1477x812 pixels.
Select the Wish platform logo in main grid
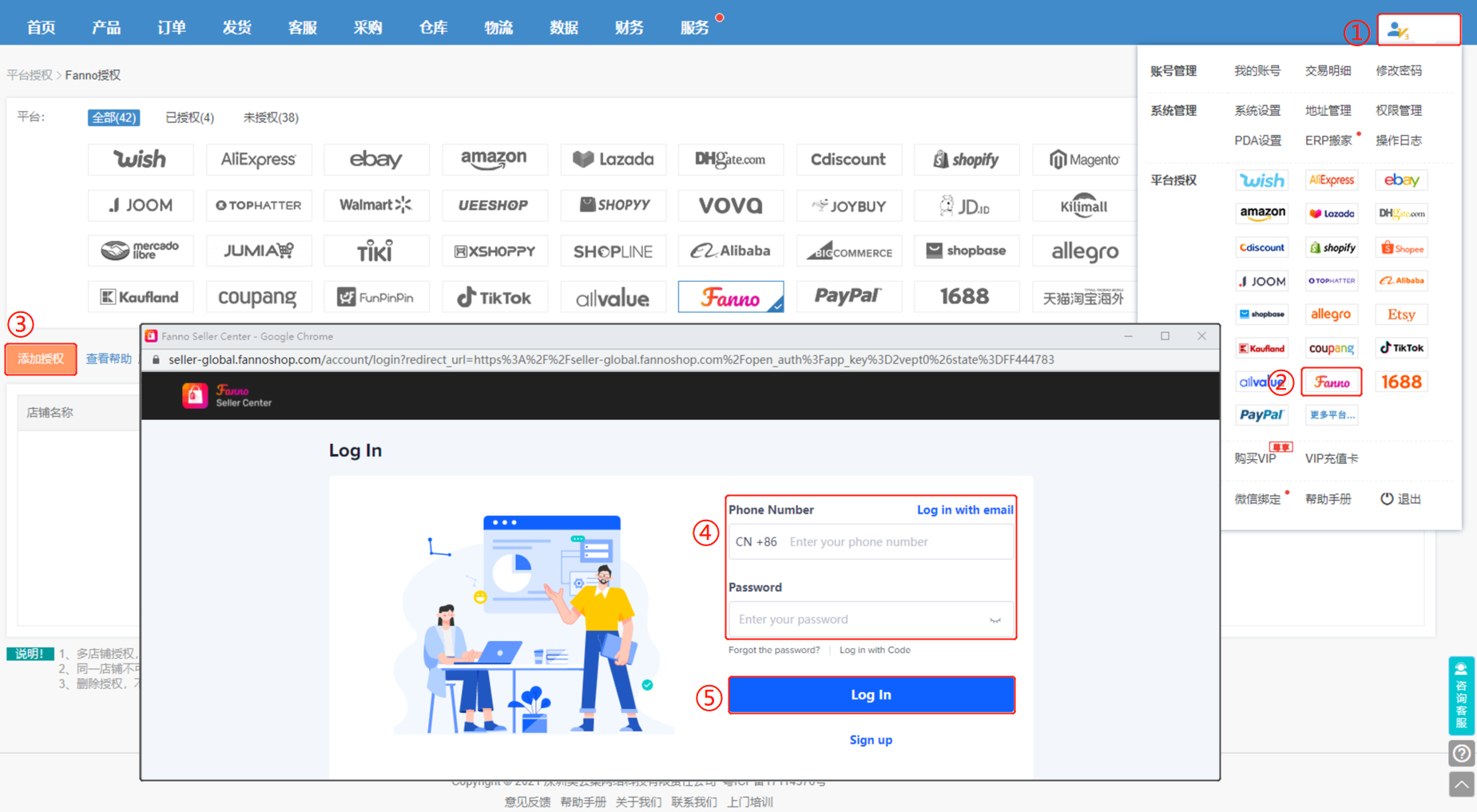click(x=140, y=160)
